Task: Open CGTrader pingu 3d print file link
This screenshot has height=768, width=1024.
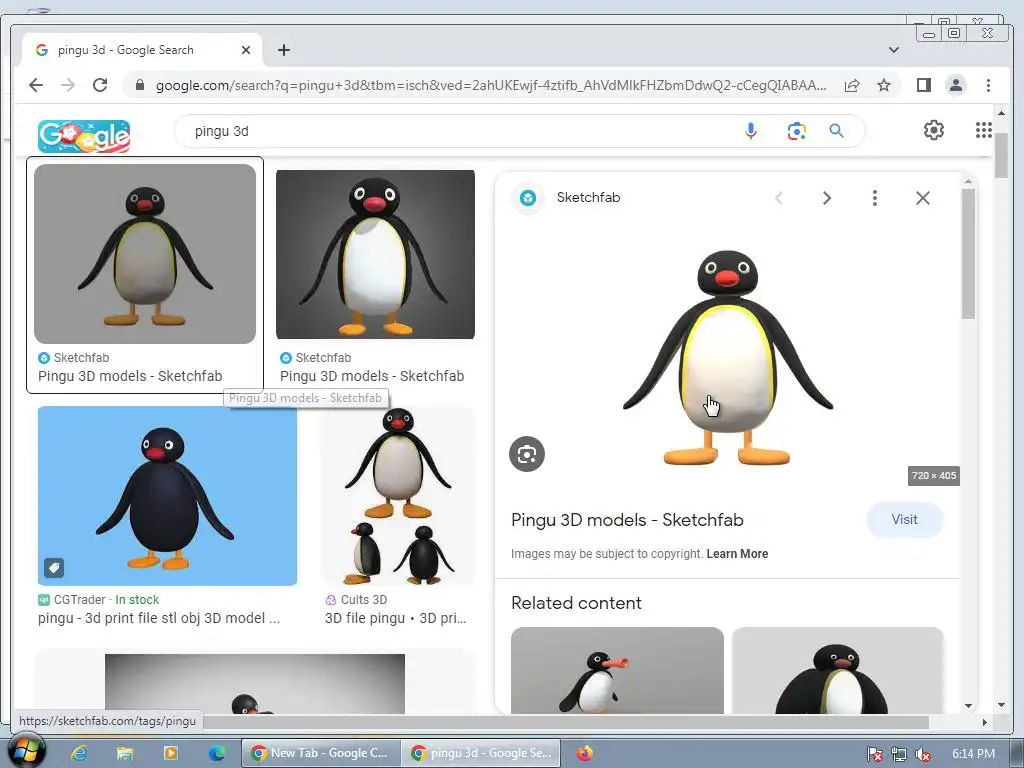Action: pyautogui.click(x=159, y=618)
